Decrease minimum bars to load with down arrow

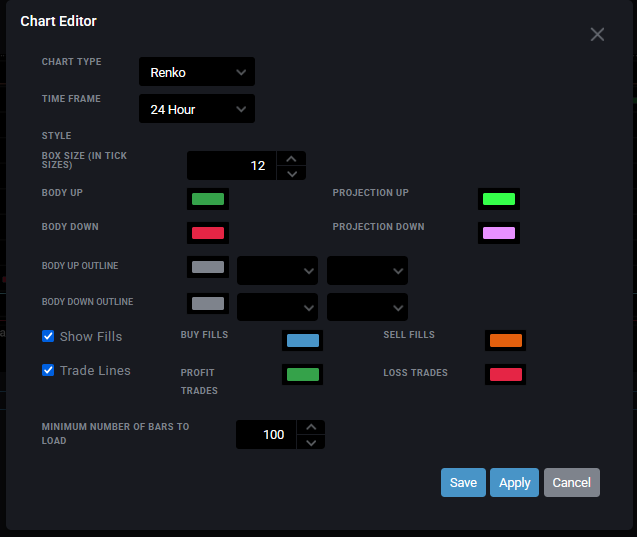coord(311,442)
